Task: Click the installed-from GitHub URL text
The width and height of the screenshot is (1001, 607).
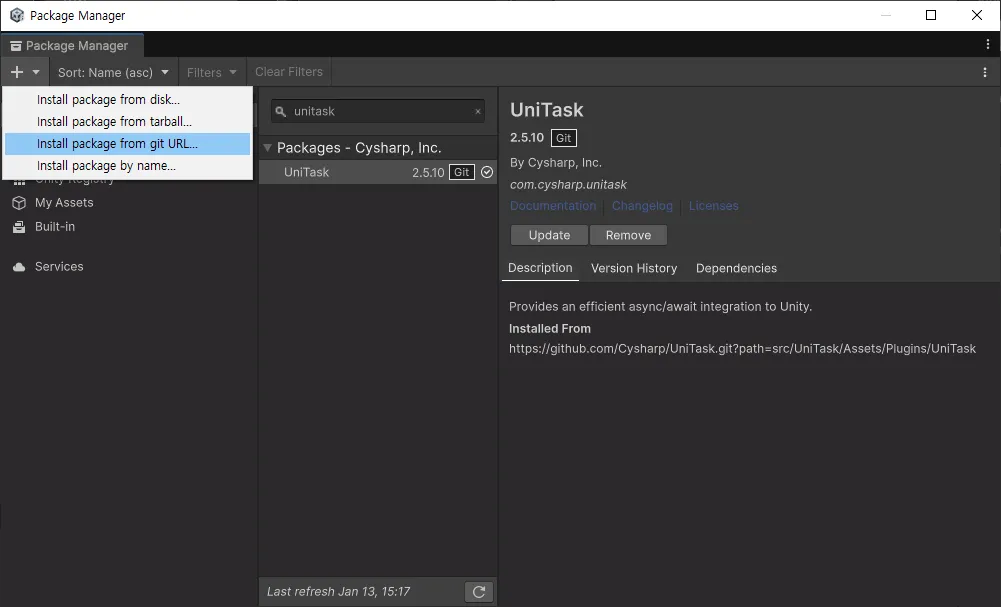Action: click(742, 348)
